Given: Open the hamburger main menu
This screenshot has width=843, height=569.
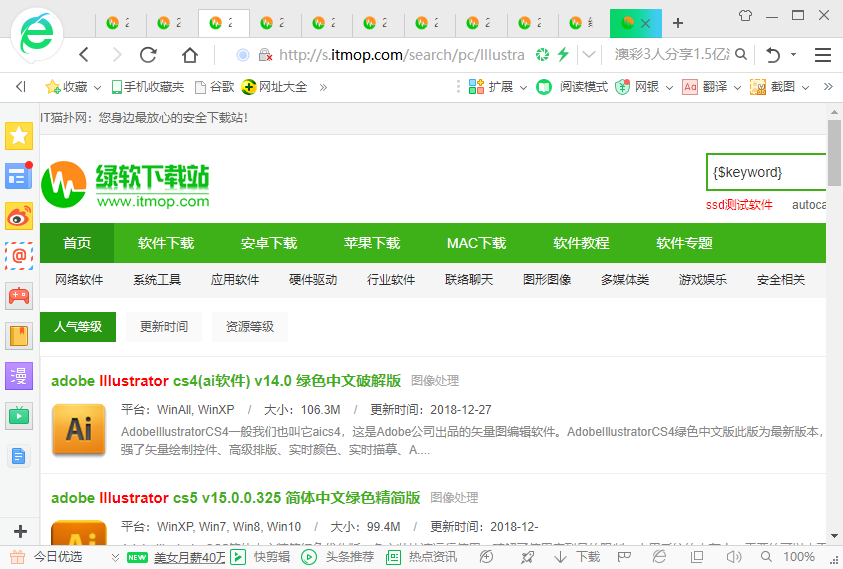Looking at the screenshot, I should [823, 54].
